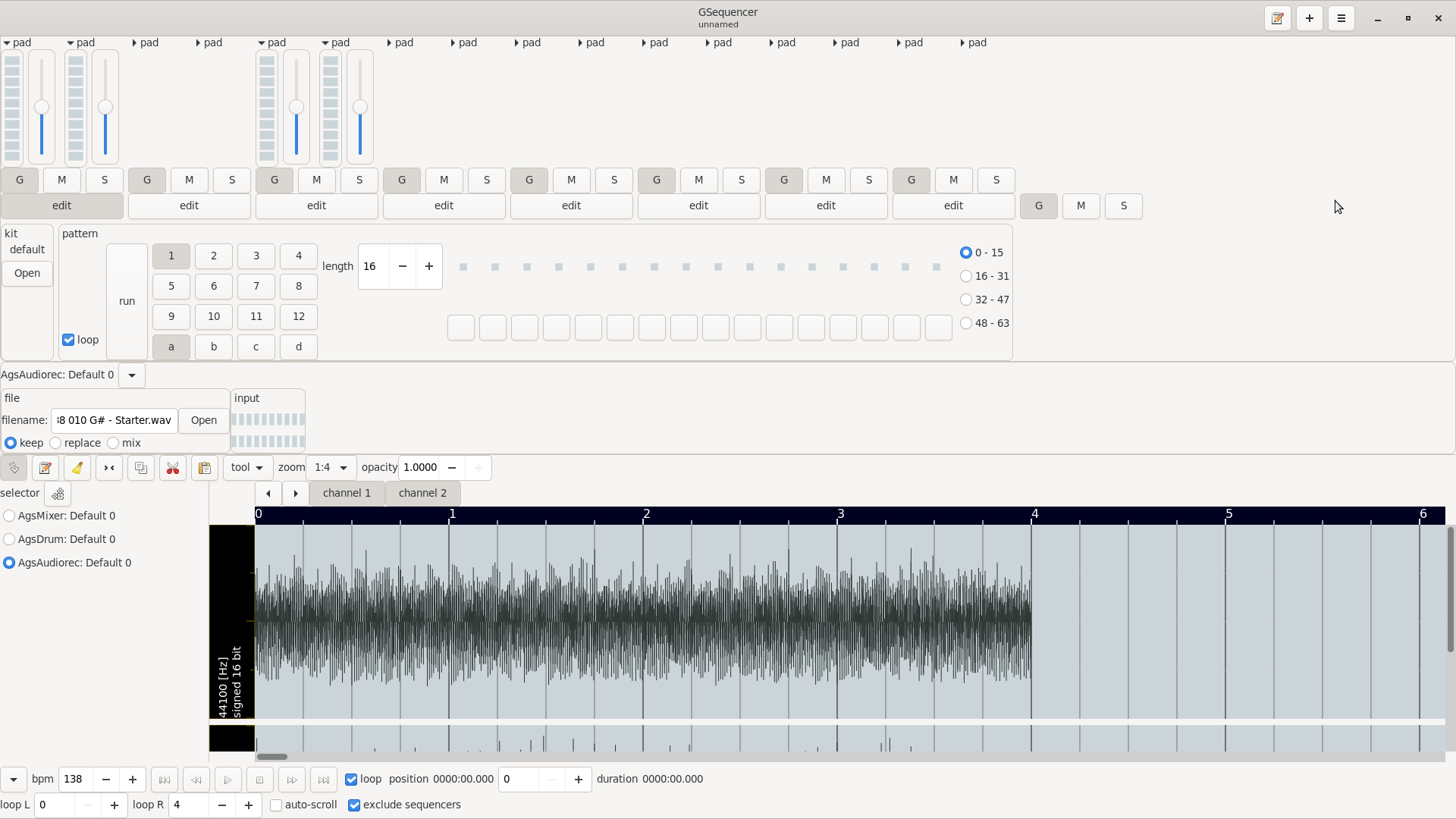Select the edit pencil tool in editor toolbar
This screenshot has height=819, width=1456.
point(45,468)
